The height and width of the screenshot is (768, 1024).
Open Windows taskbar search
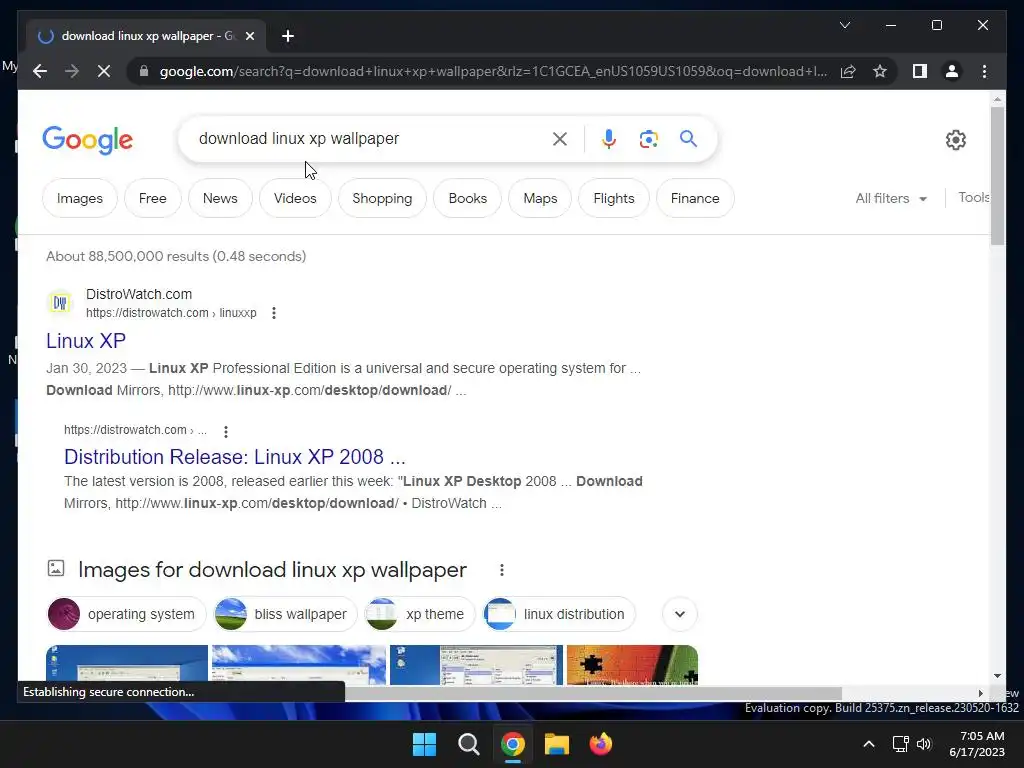(468, 744)
